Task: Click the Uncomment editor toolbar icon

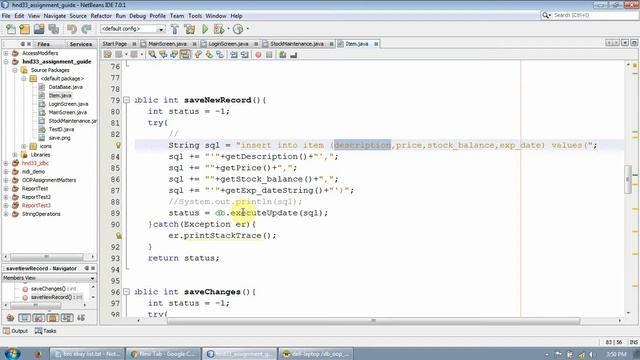Action: 293,55
